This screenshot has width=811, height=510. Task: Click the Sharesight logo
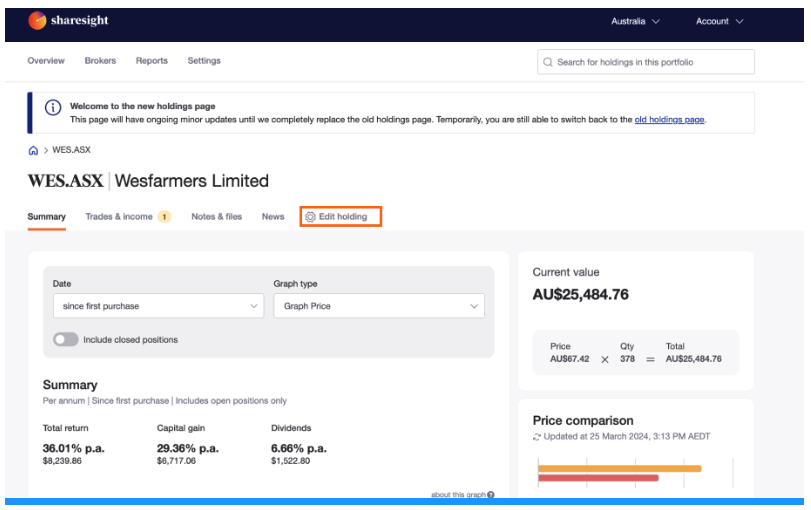pyautogui.click(x=68, y=21)
